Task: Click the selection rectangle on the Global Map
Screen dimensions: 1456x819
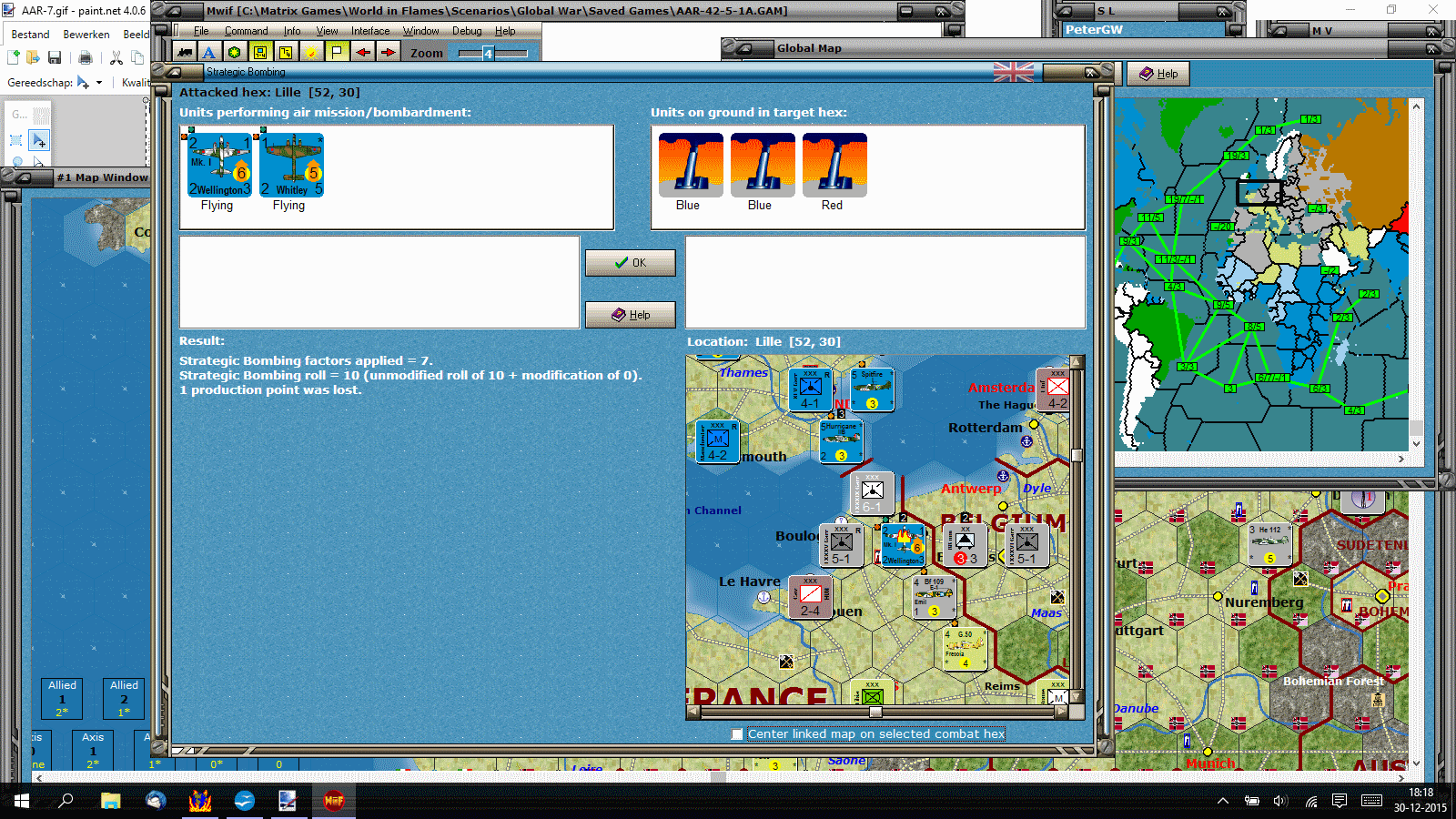Action: pyautogui.click(x=1259, y=192)
